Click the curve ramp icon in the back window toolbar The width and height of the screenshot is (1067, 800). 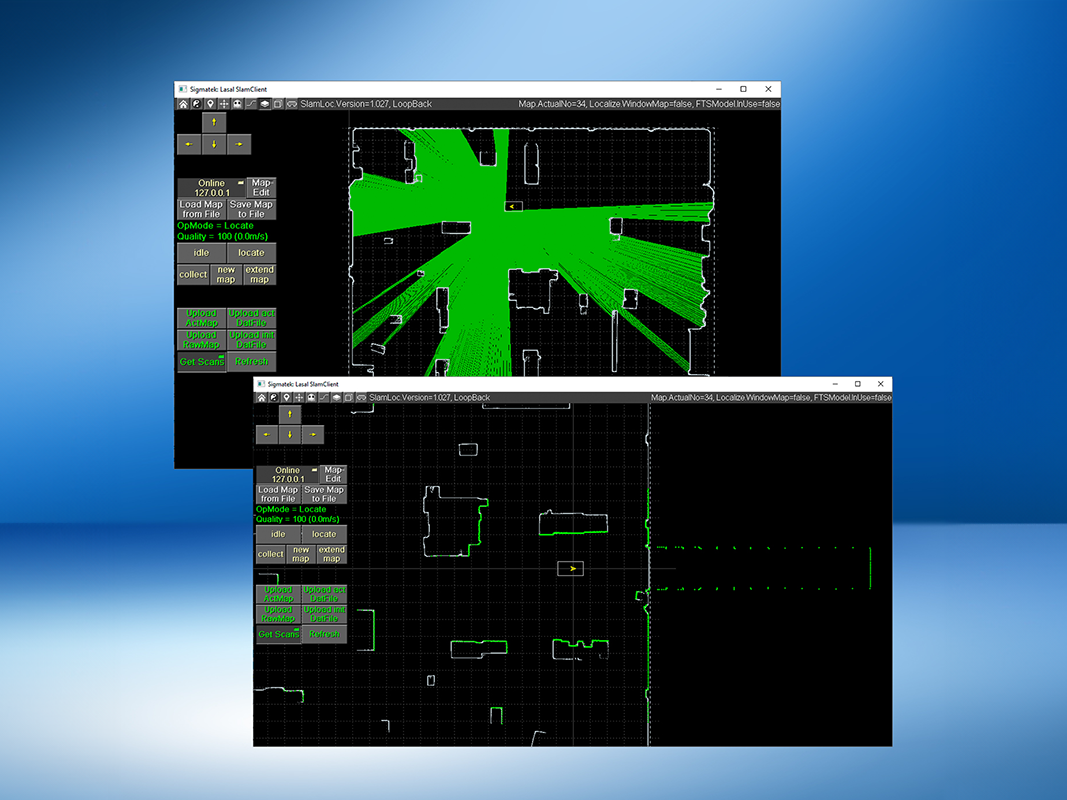pyautogui.click(x=251, y=104)
